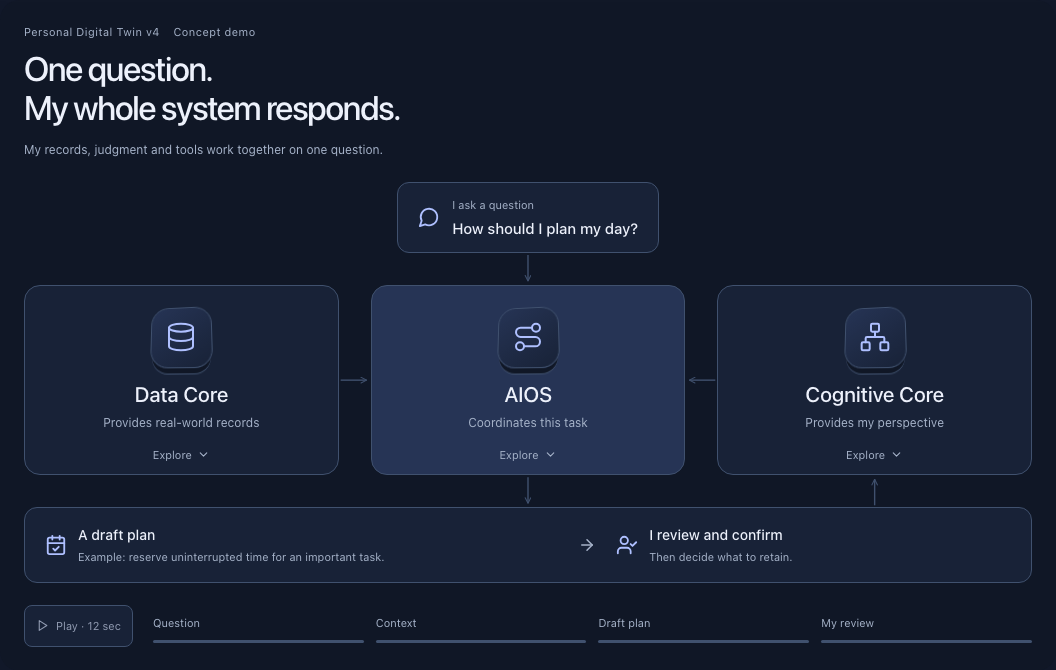Click the 'My records, judgment and tools' subtitle

coord(203,149)
